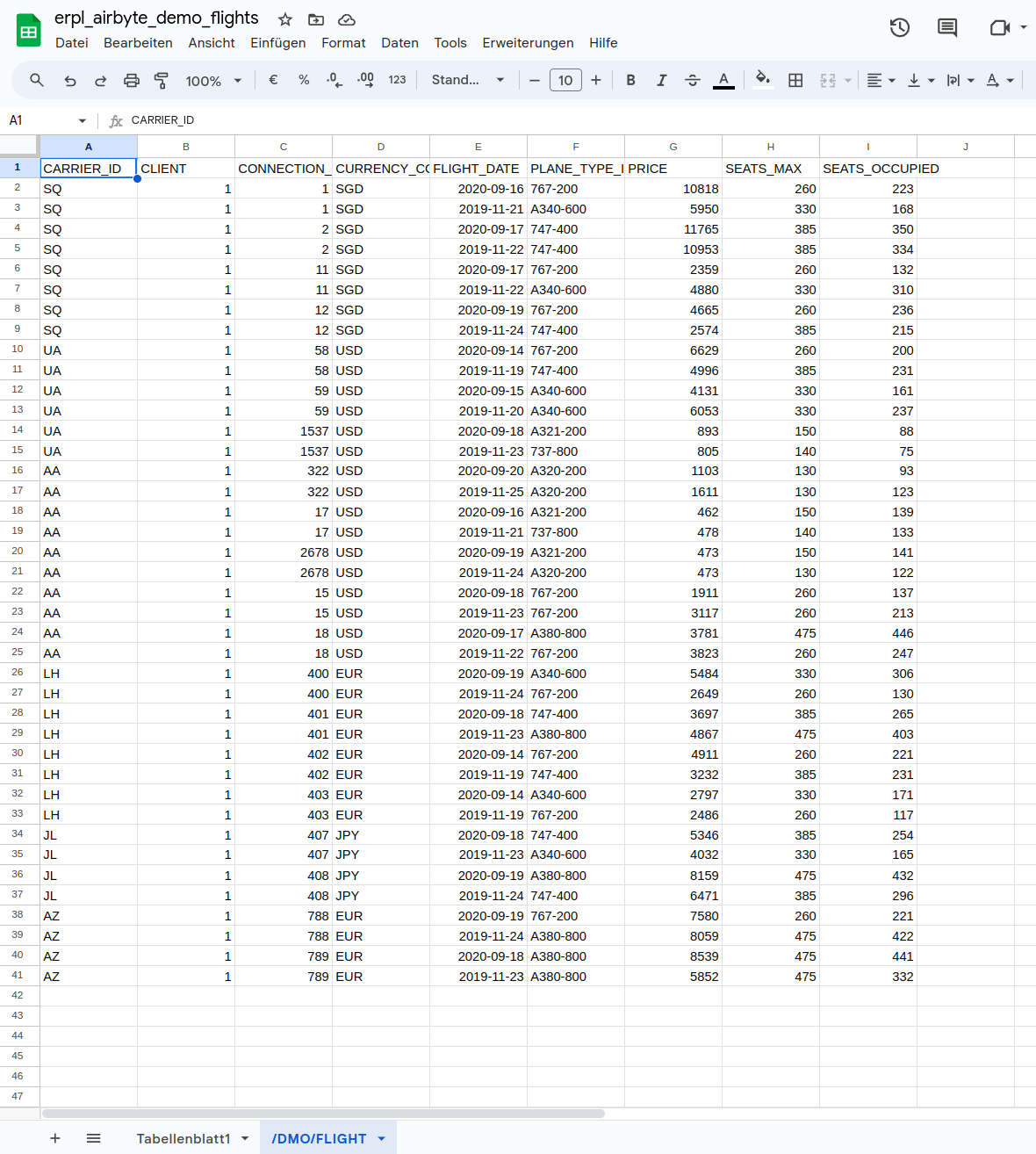The image size is (1036, 1154).
Task: Activate the paint format roller
Action: tap(162, 80)
